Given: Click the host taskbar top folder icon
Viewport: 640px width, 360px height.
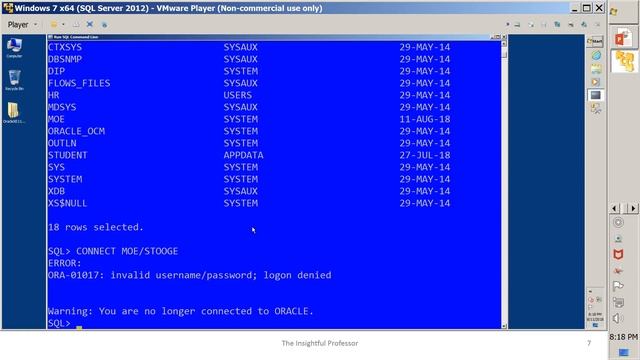Looking at the screenshot, I should click(x=613, y=11).
